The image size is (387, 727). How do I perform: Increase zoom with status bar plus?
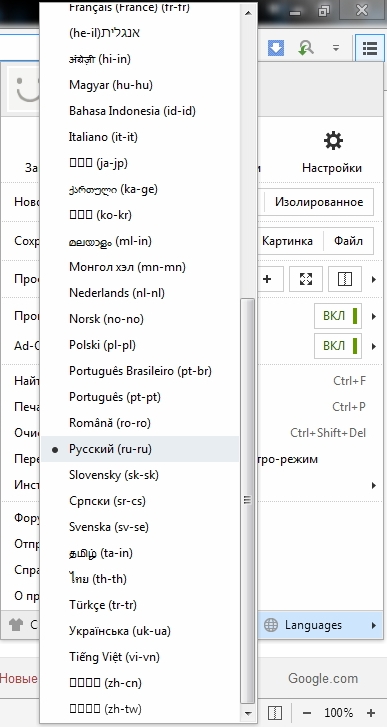pos(371,713)
